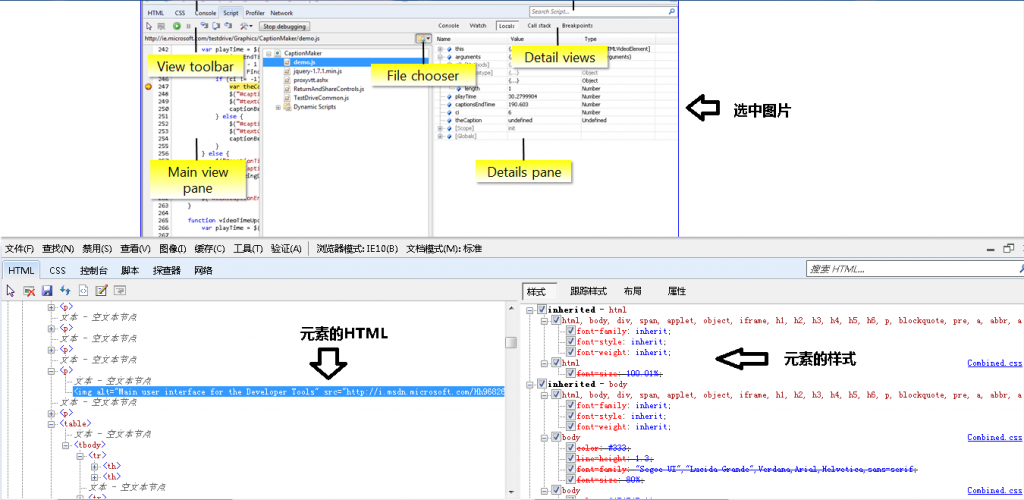Image resolution: width=1024 pixels, height=500 pixels.
Task: Toggle the font-family Segoe UI checkbox
Action: [571, 469]
